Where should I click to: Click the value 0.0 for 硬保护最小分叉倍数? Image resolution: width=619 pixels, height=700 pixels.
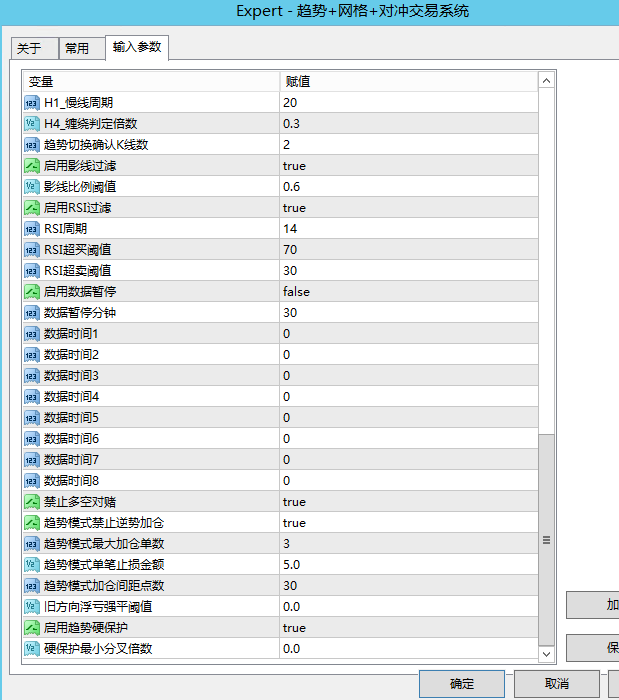291,649
